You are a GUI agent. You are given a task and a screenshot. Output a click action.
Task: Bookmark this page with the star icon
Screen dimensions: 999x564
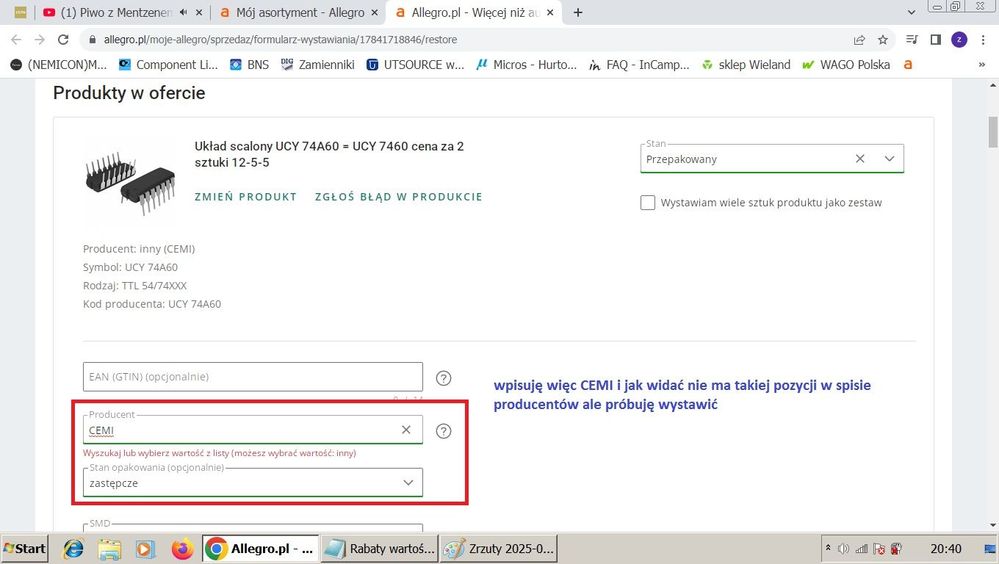coord(883,40)
